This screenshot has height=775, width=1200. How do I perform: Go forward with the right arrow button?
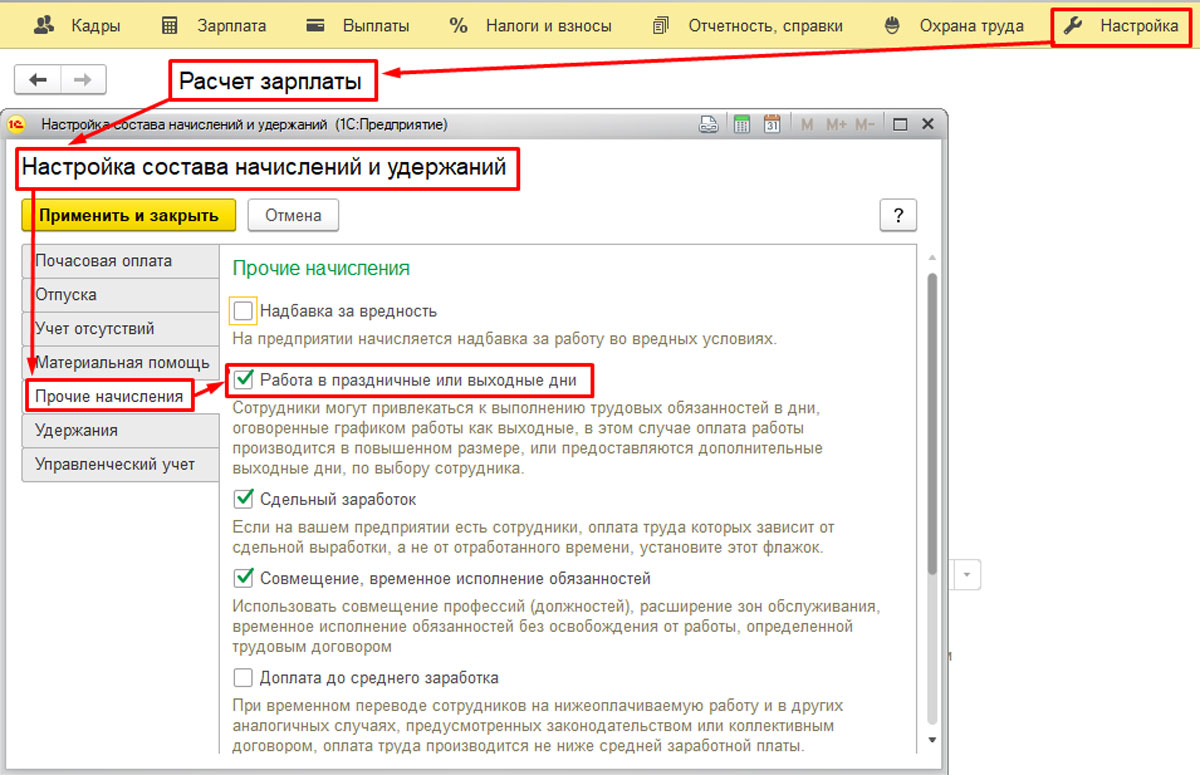84,80
